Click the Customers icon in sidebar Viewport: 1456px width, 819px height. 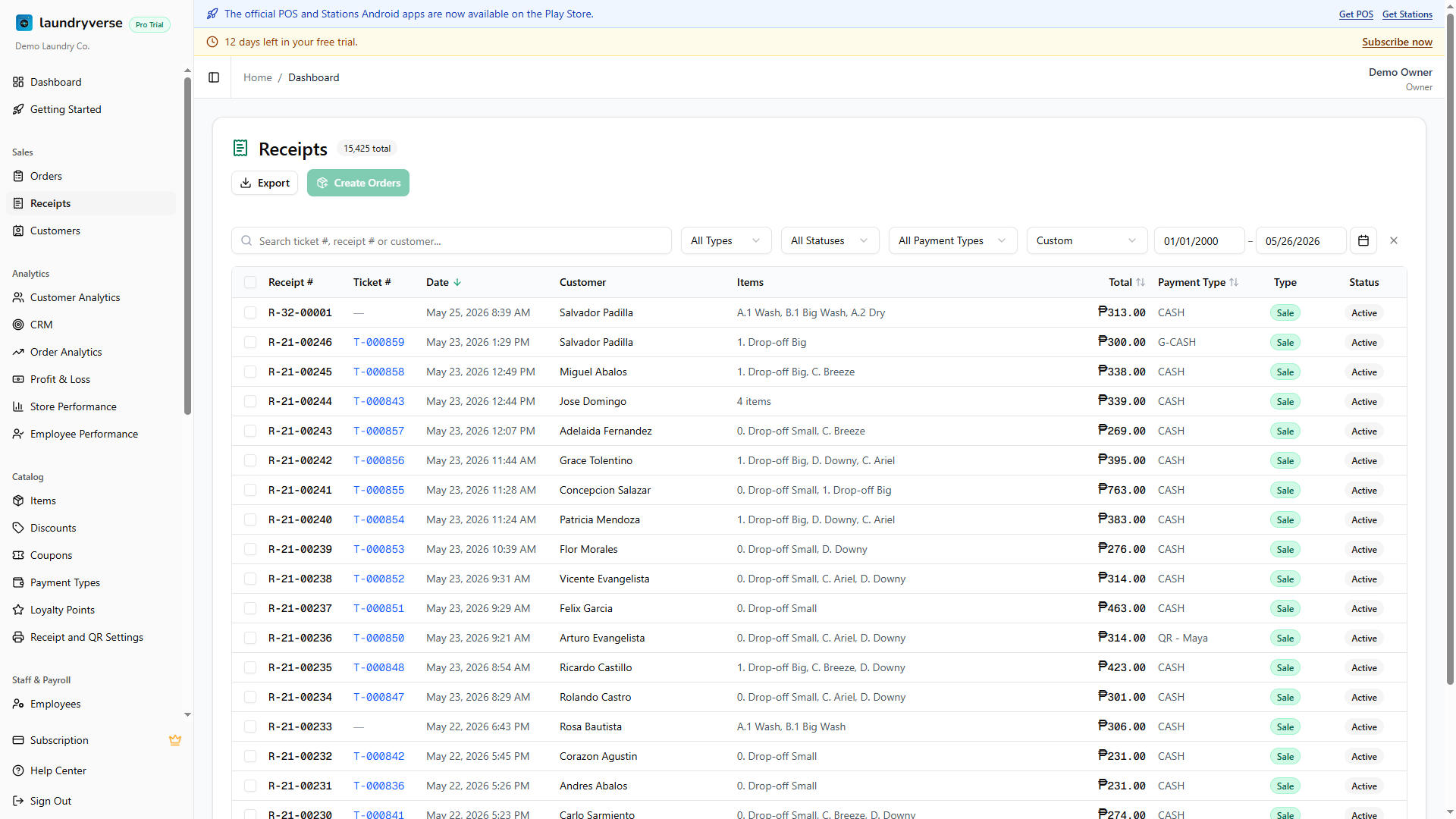18,231
